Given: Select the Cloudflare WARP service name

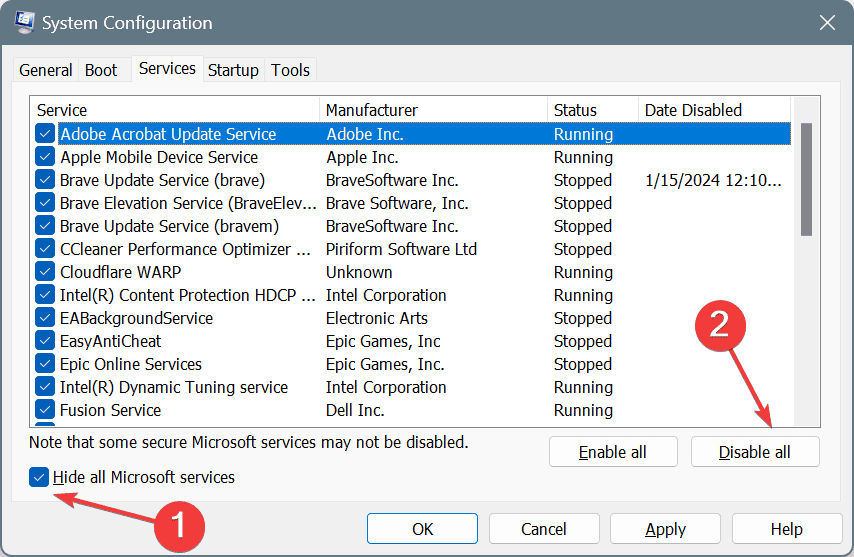Looking at the screenshot, I should (120, 272).
